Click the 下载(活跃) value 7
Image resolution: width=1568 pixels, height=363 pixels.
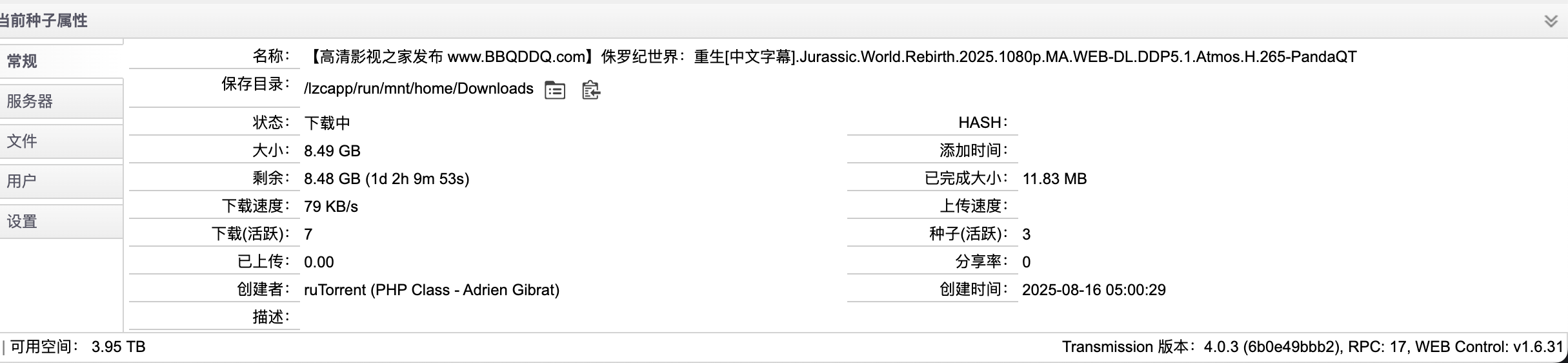(308, 234)
